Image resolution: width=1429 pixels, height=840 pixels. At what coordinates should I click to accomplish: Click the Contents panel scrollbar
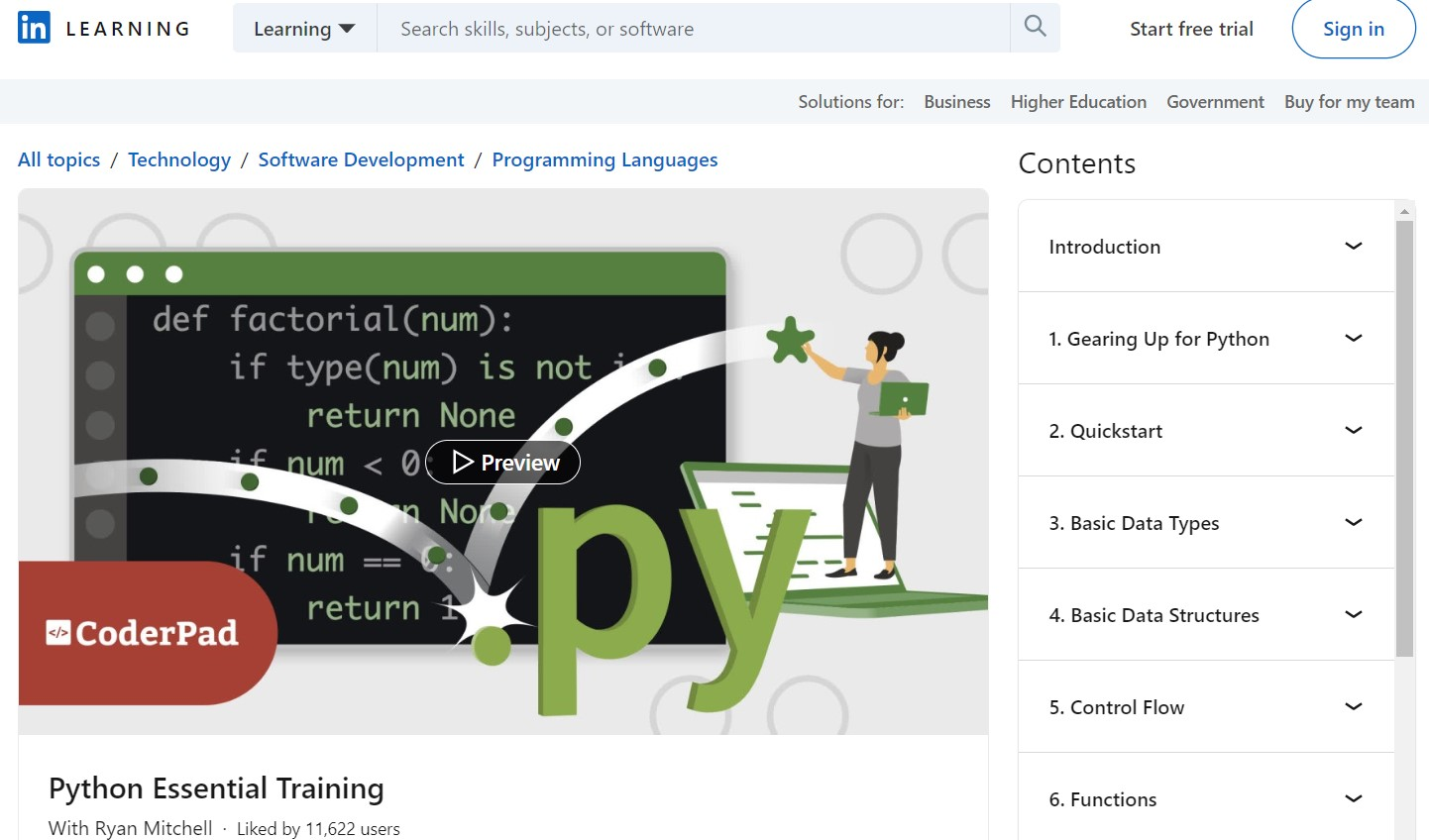pyautogui.click(x=1404, y=438)
